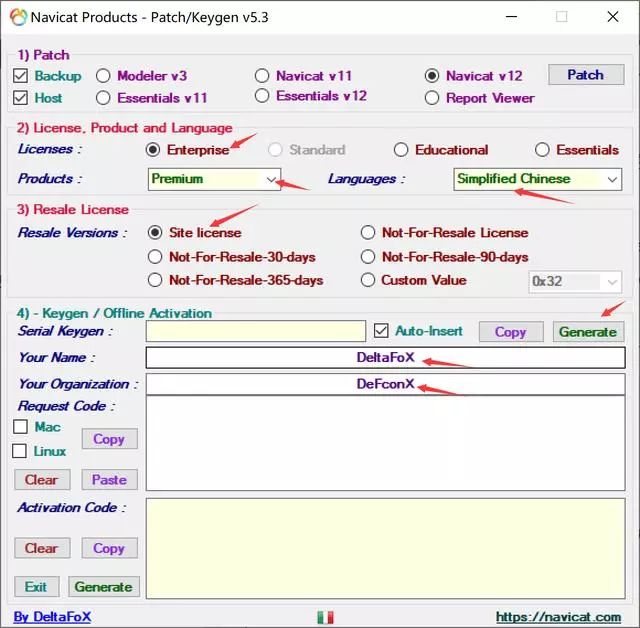
Task: Click Clear button under Activation Code
Action: [x=42, y=548]
